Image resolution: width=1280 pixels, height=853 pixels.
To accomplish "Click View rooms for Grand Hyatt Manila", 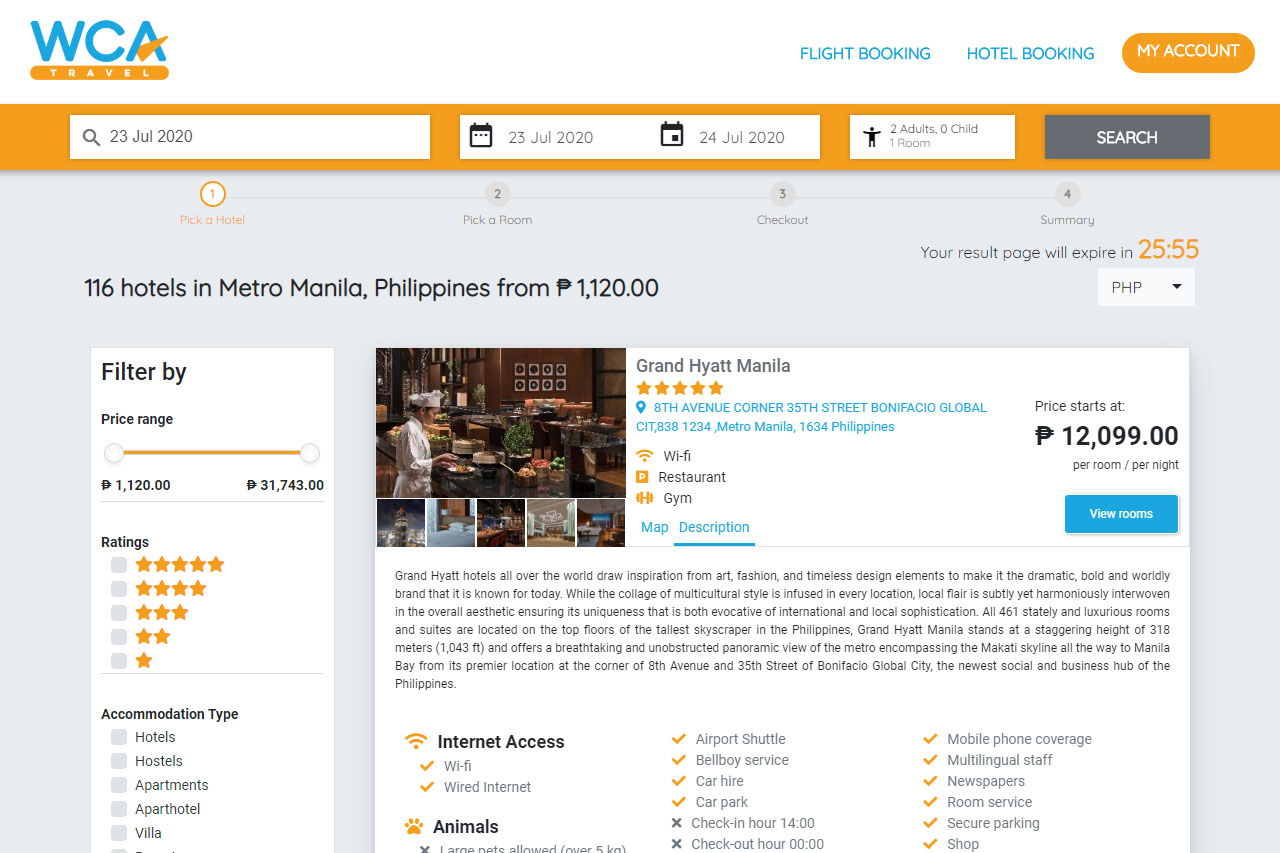I will click(1121, 514).
